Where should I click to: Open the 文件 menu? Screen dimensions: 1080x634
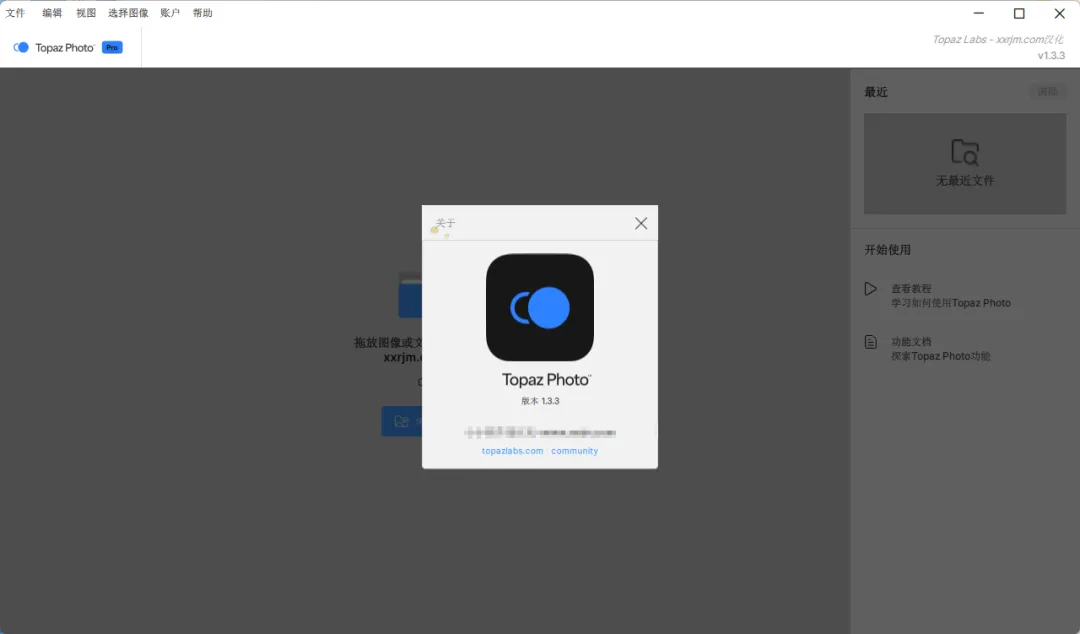tap(15, 13)
